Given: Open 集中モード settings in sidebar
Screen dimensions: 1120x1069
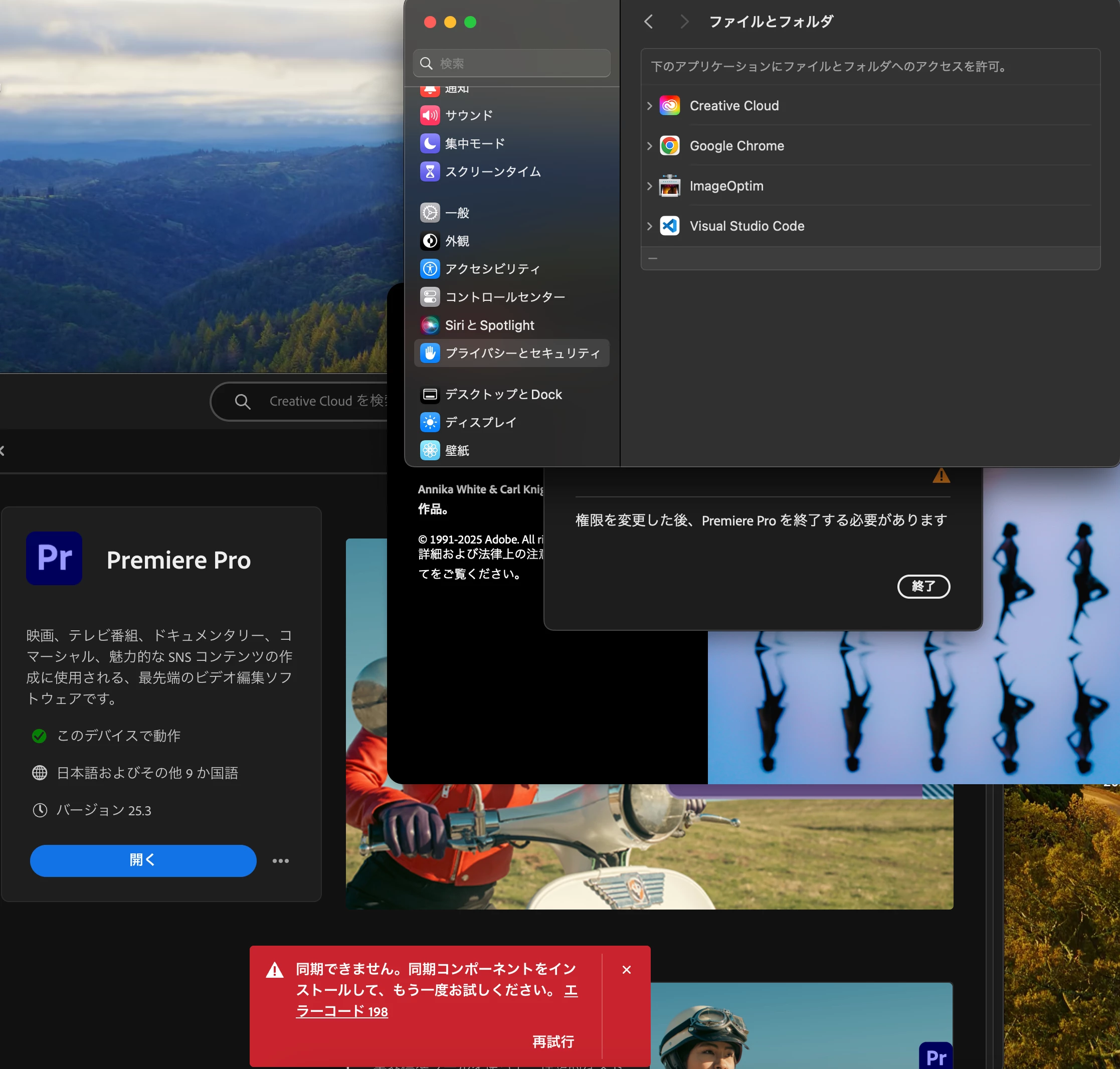Looking at the screenshot, I should point(474,143).
